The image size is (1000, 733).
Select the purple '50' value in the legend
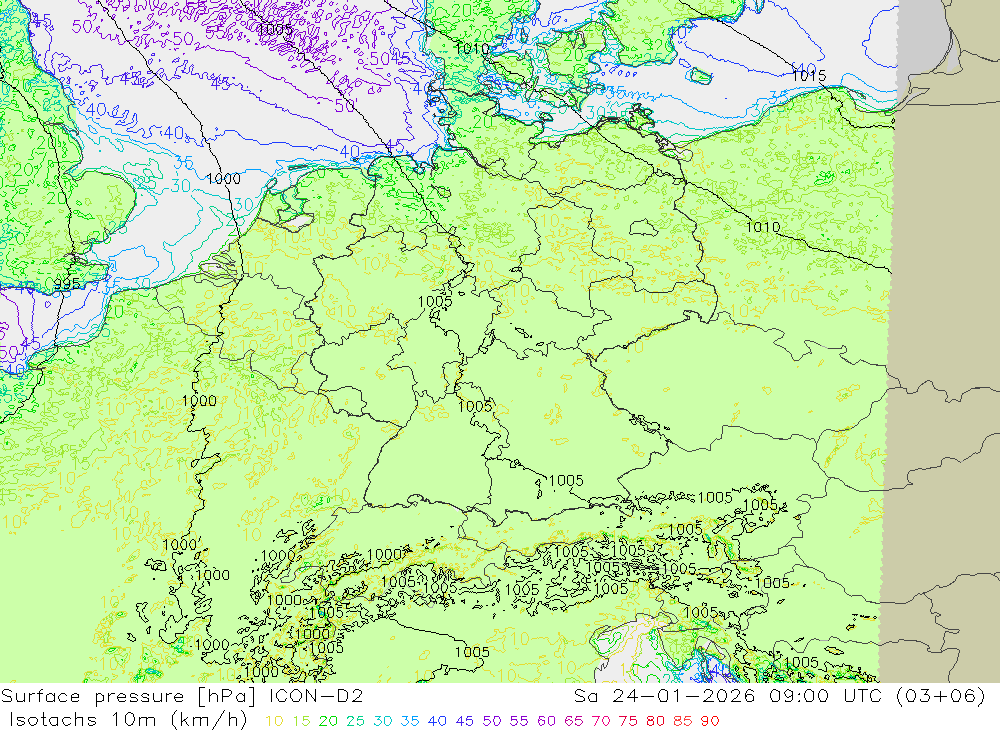click(x=492, y=722)
